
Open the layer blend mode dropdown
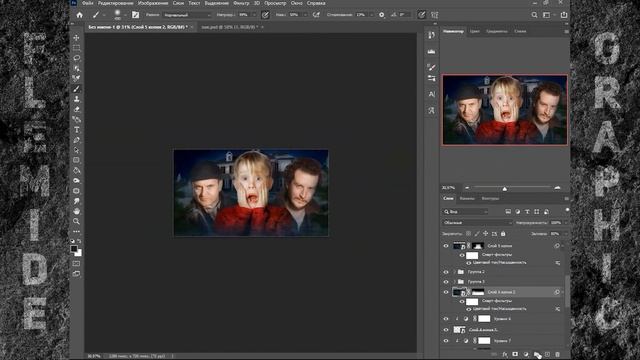pos(477,223)
